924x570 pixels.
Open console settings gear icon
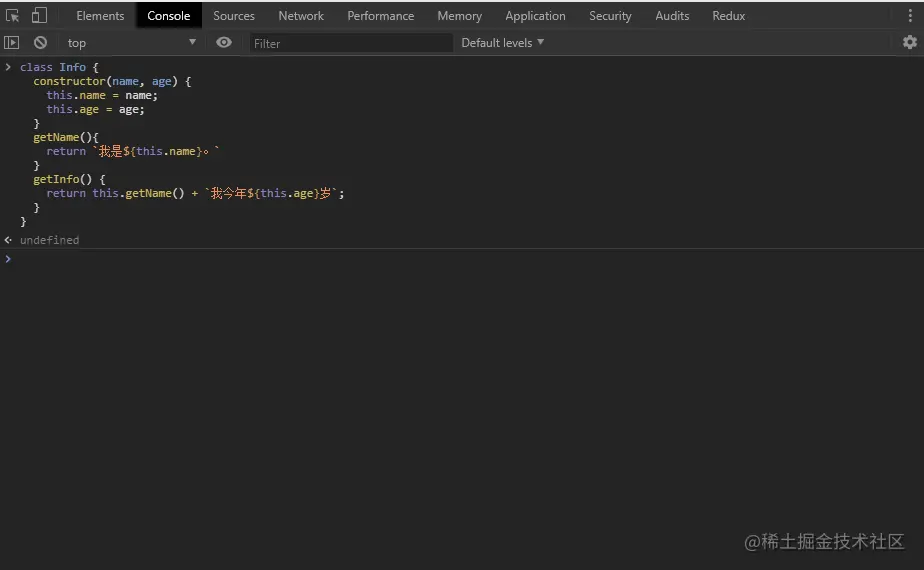pos(910,42)
